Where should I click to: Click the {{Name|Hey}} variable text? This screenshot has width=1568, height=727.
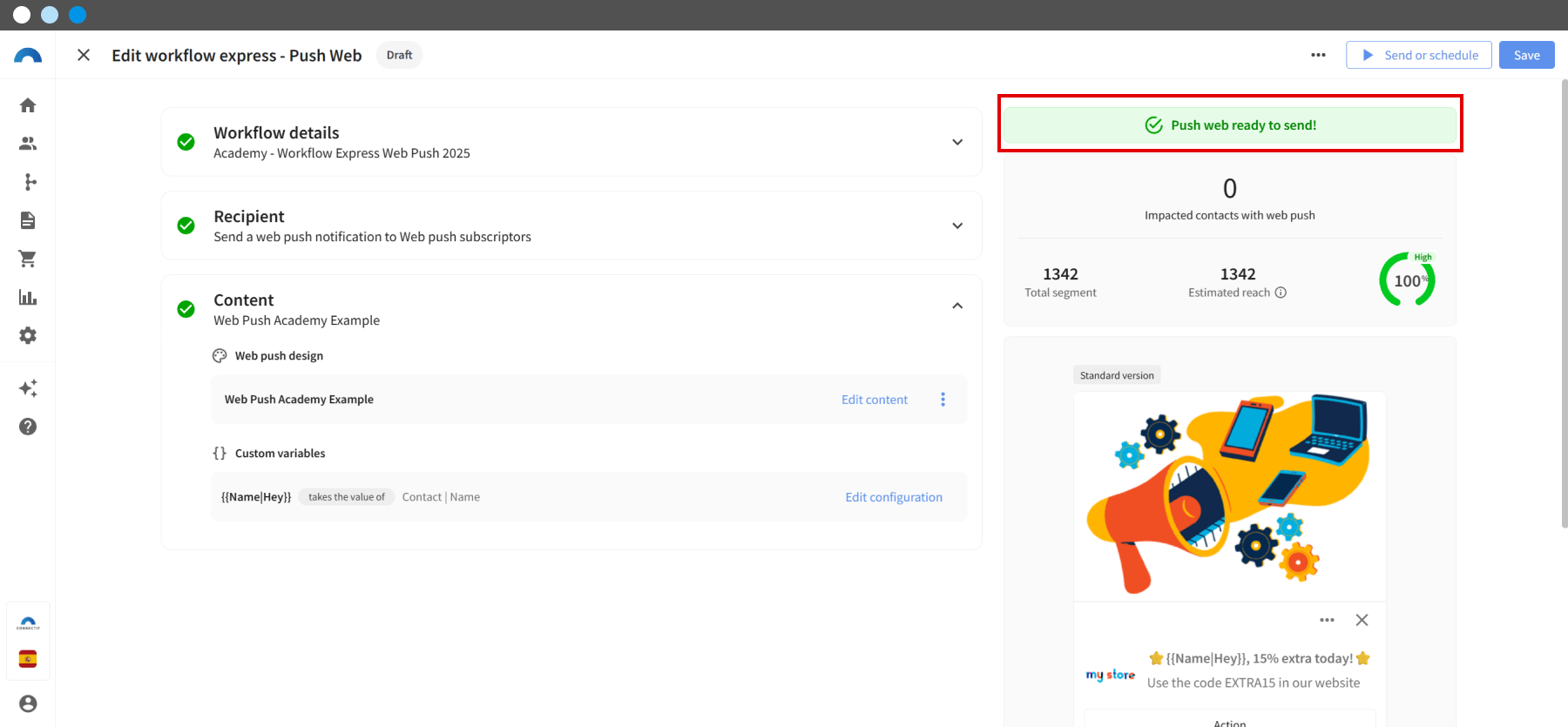click(256, 497)
